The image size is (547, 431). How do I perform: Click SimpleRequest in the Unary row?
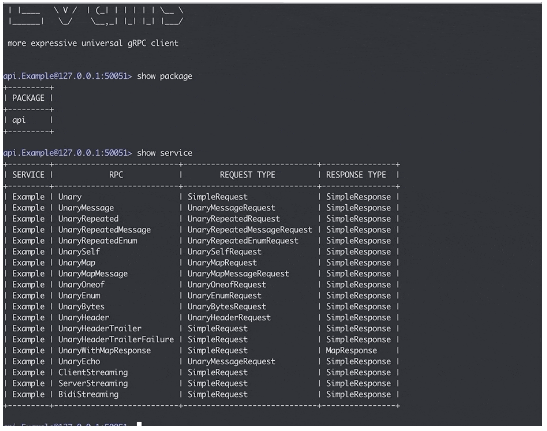pyautogui.click(x=217, y=197)
